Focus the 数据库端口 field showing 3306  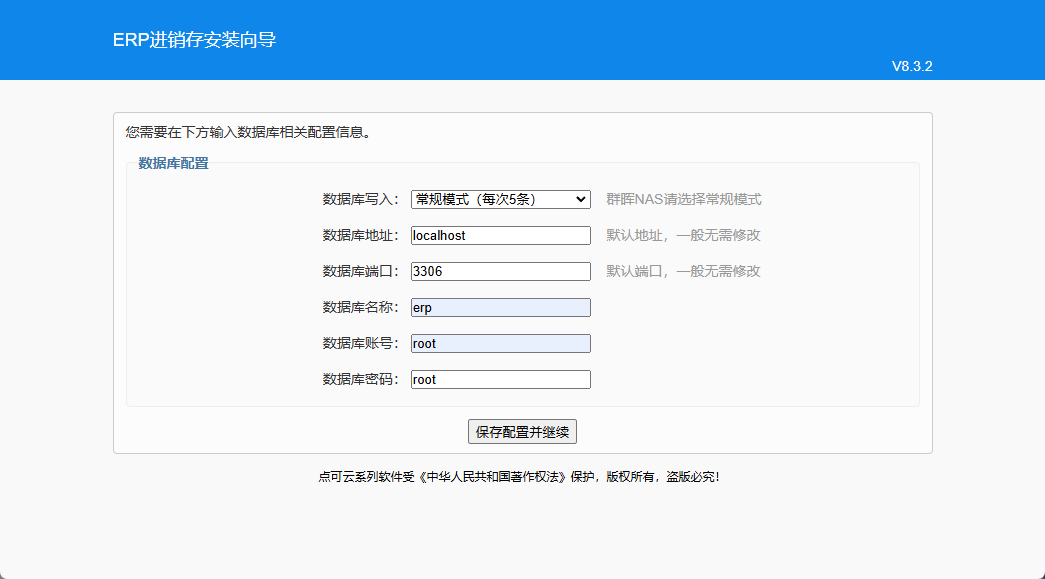(500, 271)
